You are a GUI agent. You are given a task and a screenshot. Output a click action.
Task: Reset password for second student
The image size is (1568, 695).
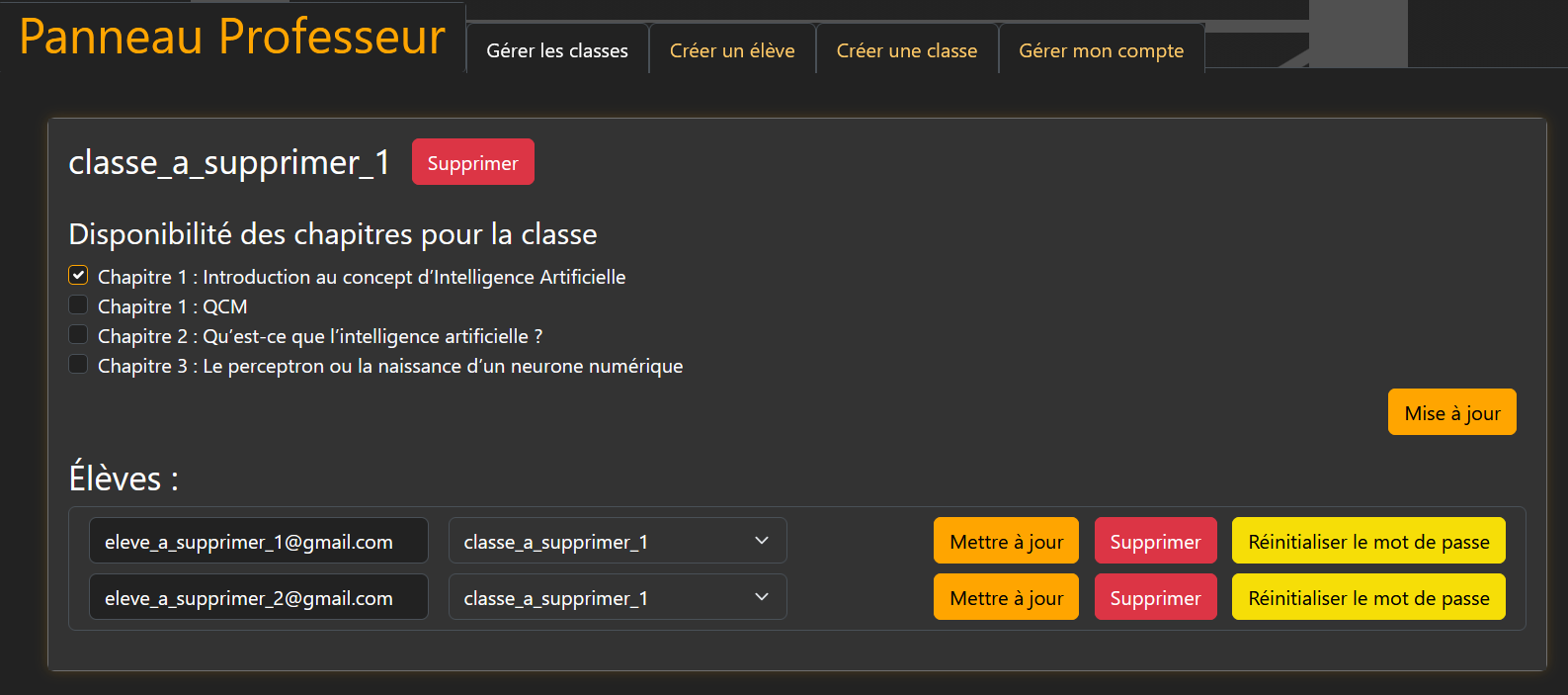[1368, 597]
